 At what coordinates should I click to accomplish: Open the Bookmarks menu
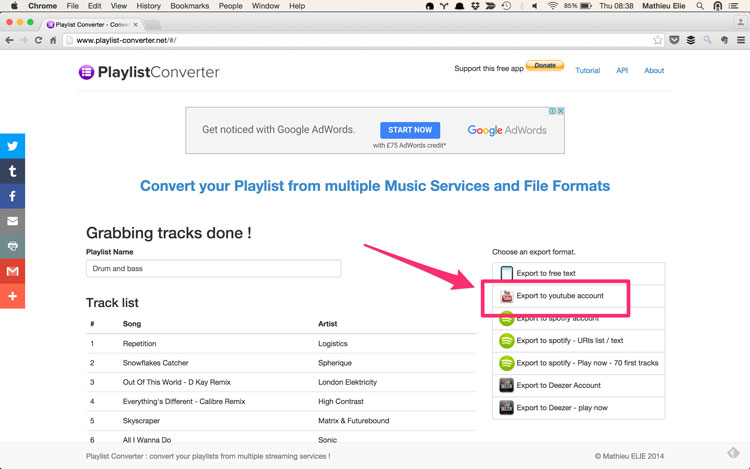189,6
